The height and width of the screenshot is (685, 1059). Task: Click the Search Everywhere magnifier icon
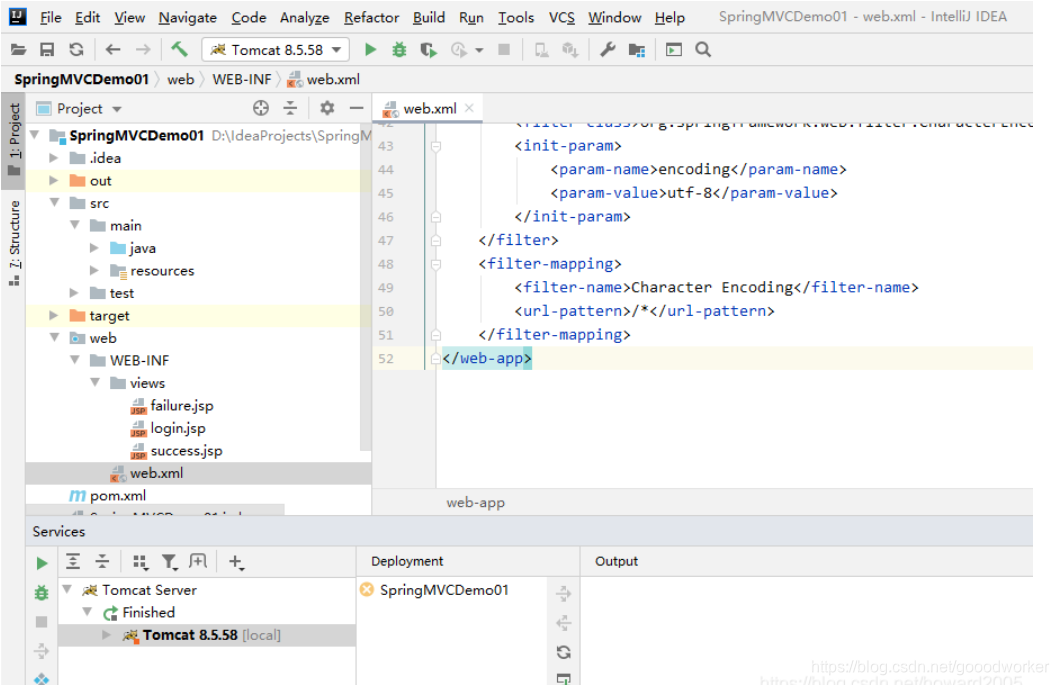tap(703, 49)
